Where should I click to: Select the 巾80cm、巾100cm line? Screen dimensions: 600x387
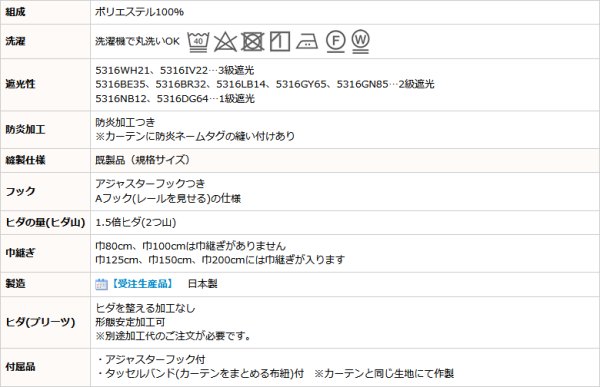tap(191, 246)
